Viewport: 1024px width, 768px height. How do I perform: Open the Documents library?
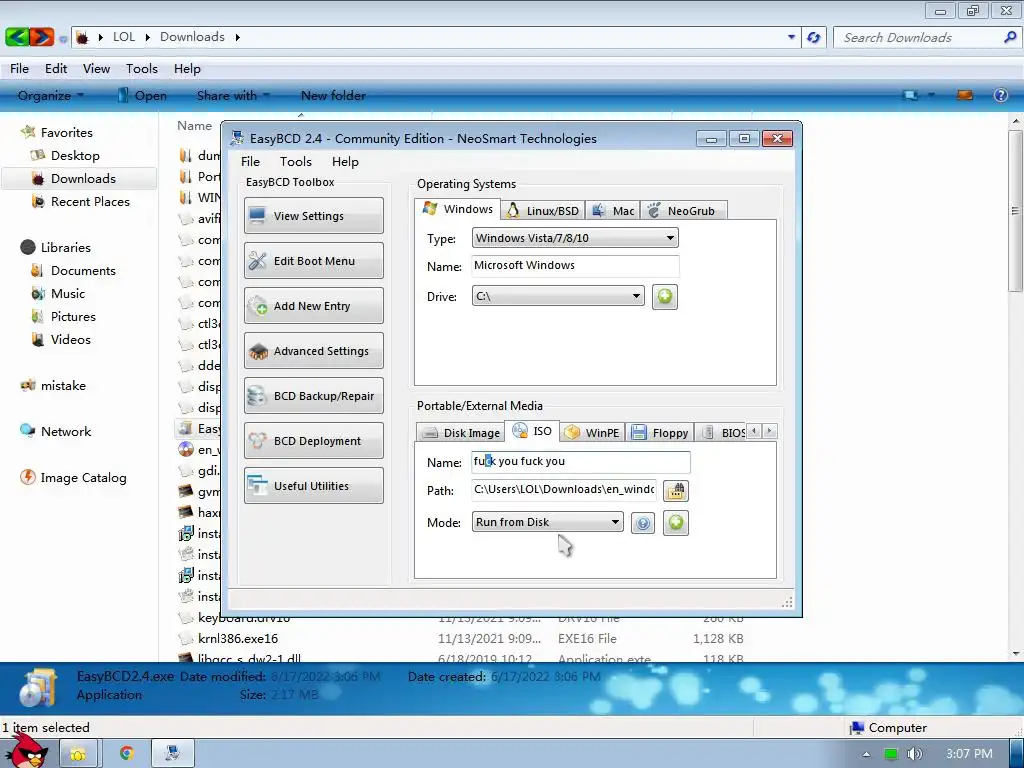(x=83, y=270)
